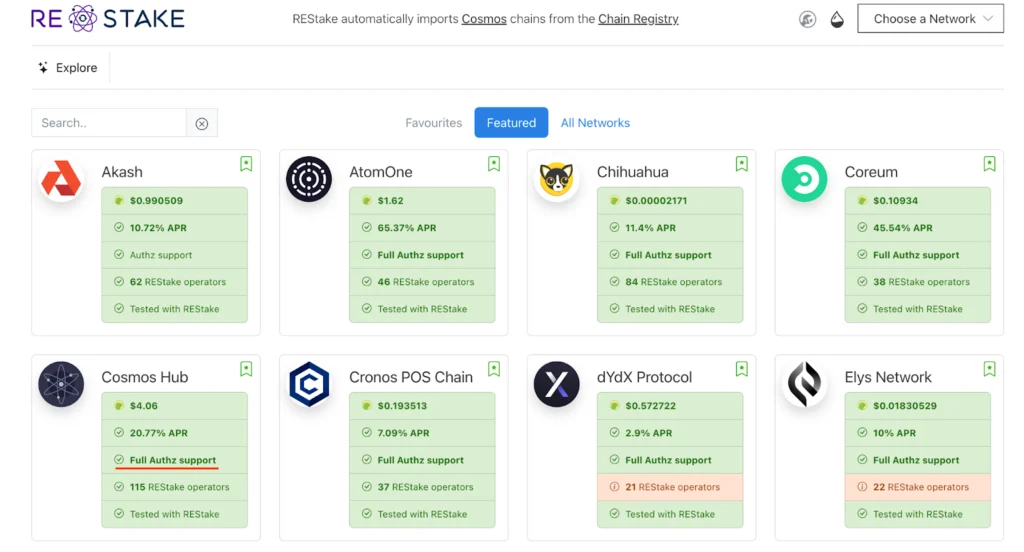Screen dimensions: 1024x552
Task: Click the Cosmos Hub atom logo
Action: [x=61, y=385]
